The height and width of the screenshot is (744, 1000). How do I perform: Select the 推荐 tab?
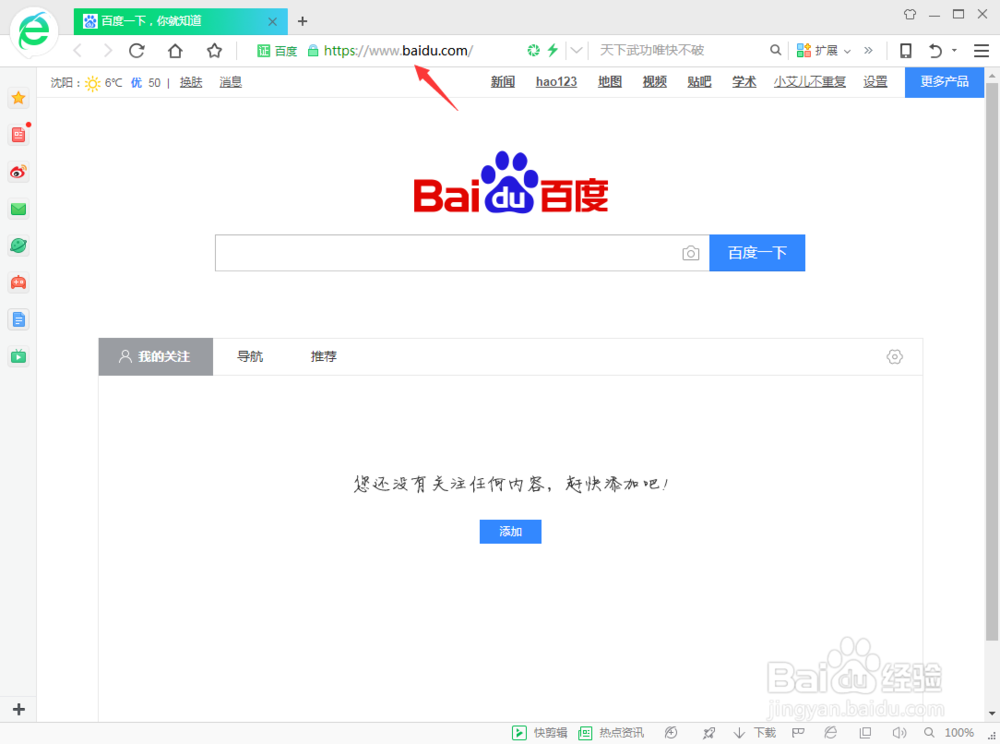(x=323, y=356)
